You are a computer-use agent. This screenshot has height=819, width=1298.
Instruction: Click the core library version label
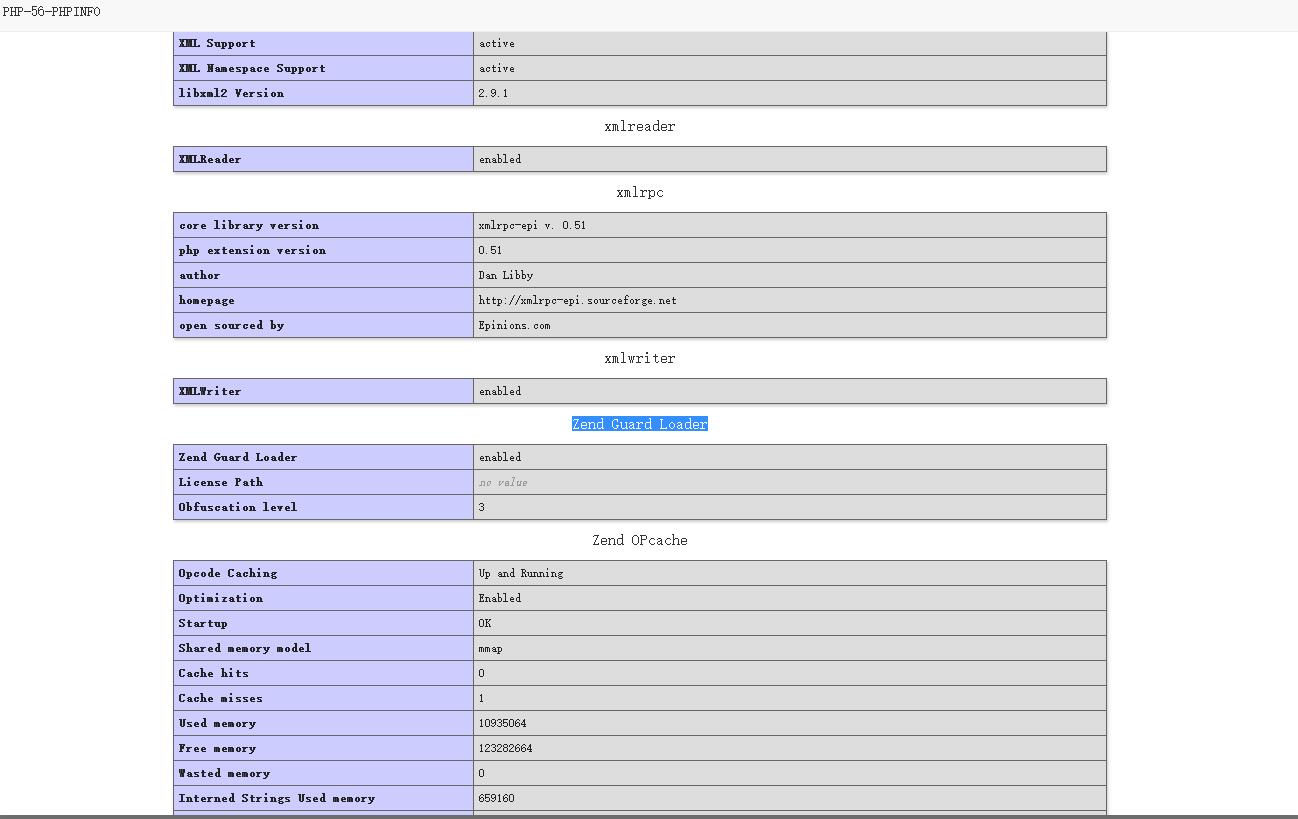[x=249, y=225]
